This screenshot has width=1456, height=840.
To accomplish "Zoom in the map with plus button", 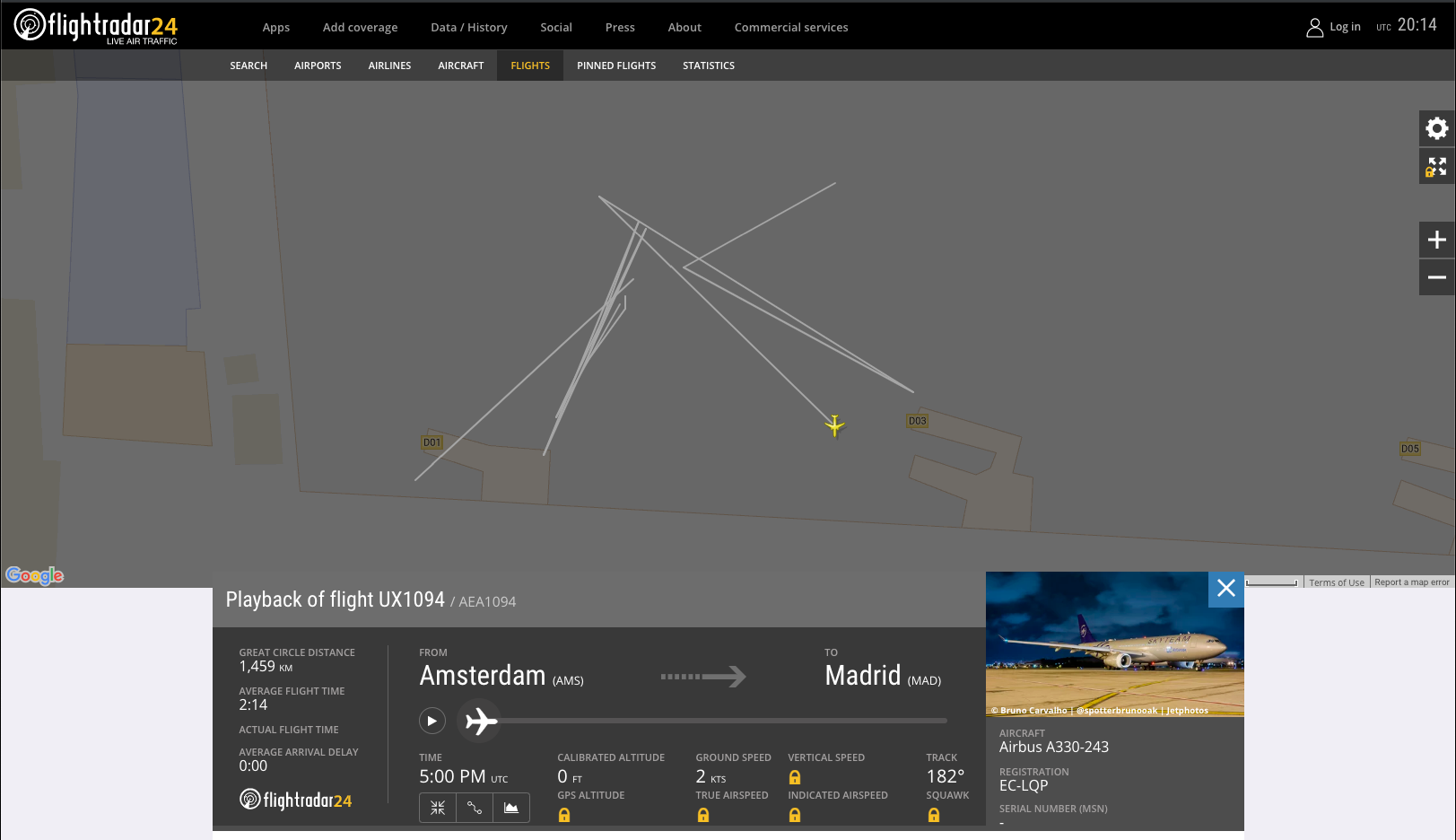I will 1437,240.
